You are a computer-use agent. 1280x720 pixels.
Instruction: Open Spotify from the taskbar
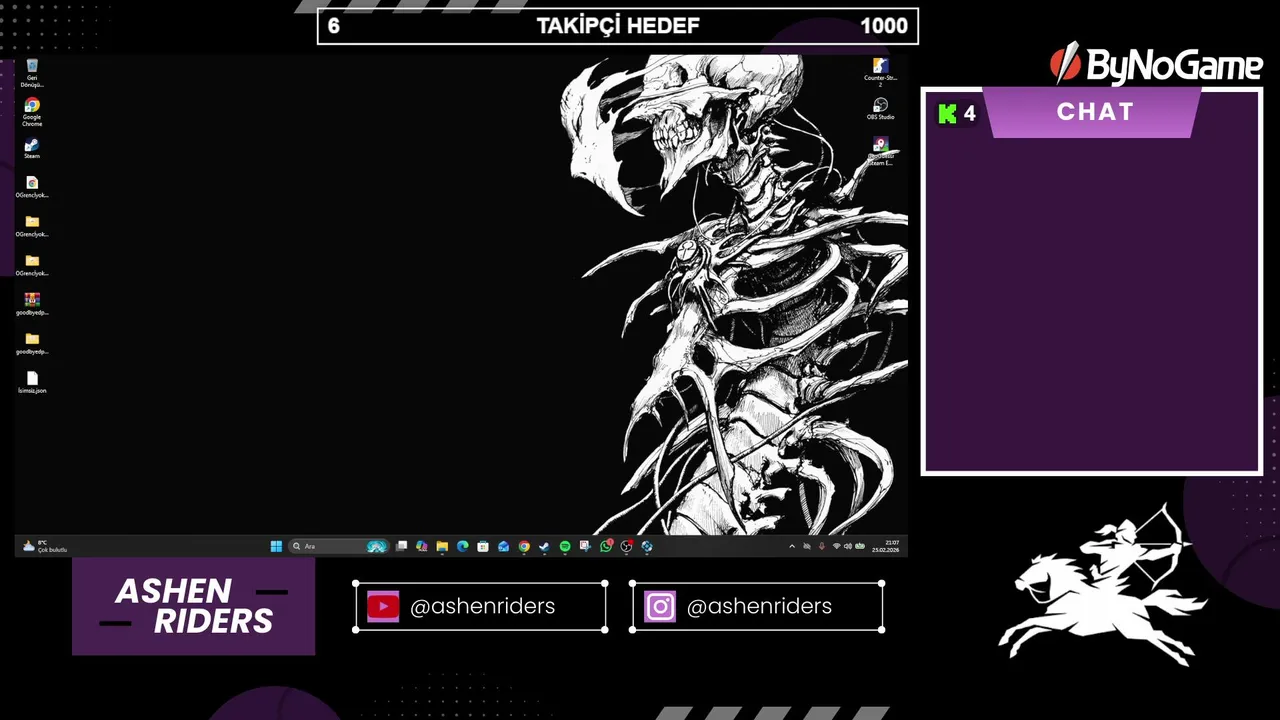pyautogui.click(x=565, y=546)
